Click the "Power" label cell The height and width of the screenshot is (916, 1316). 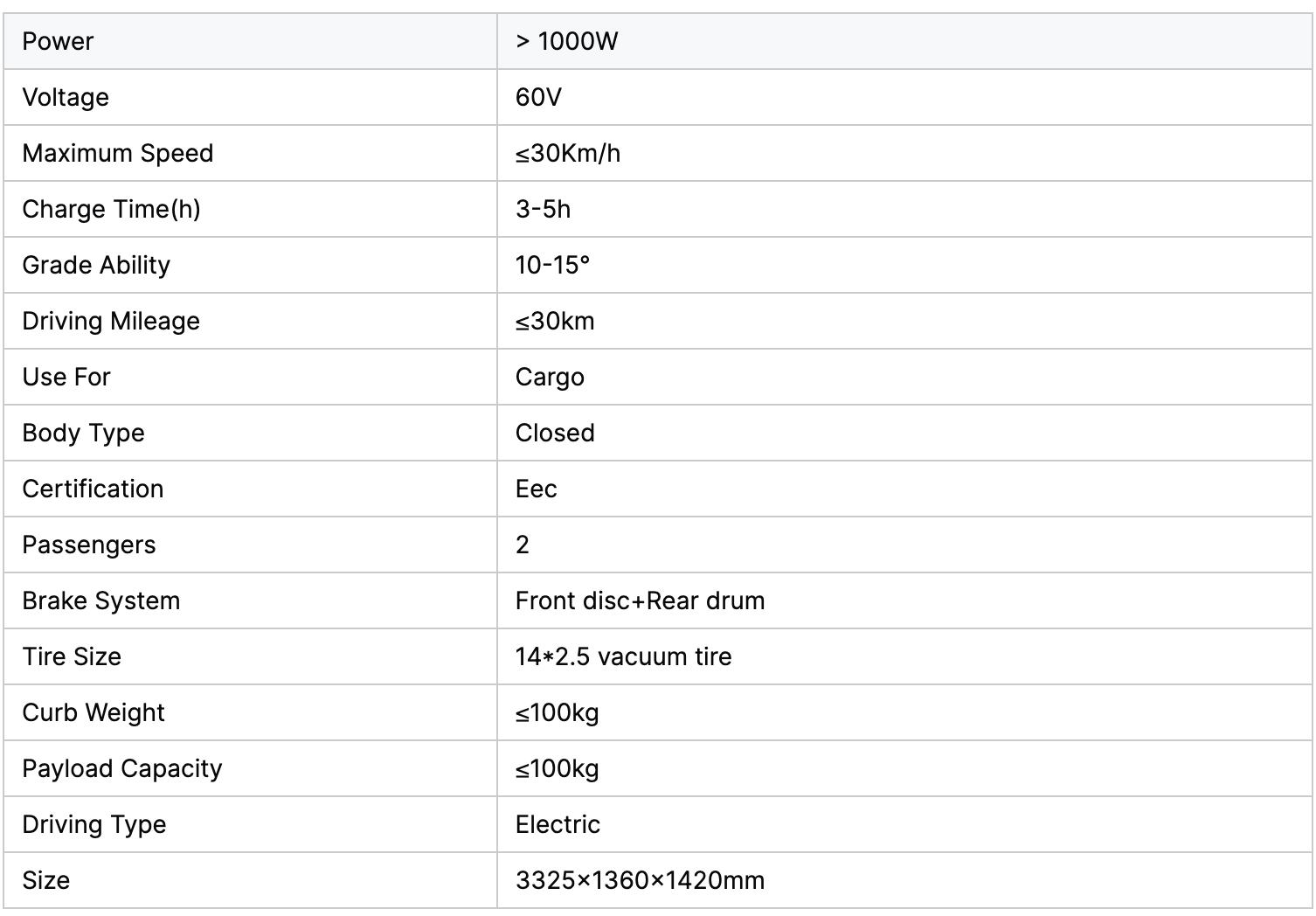point(58,41)
